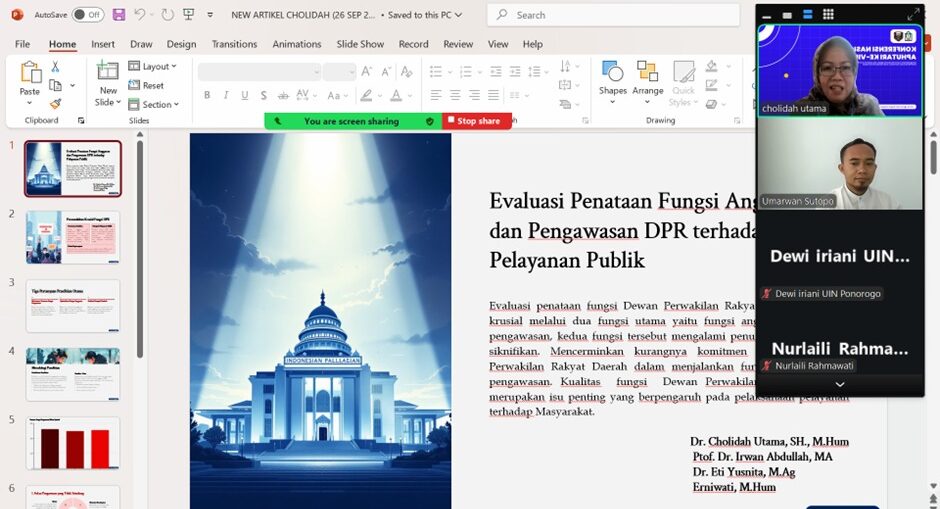940x509 pixels.
Task: Click the Save icon in title bar
Action: [x=119, y=15]
